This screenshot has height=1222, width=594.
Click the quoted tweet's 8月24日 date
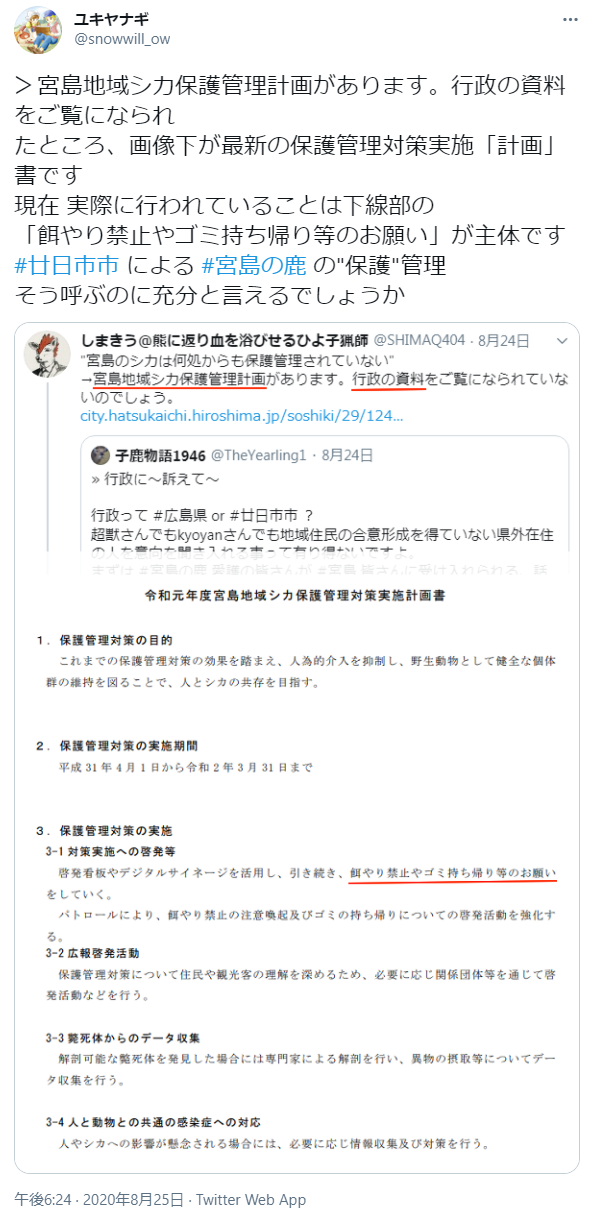click(503, 340)
